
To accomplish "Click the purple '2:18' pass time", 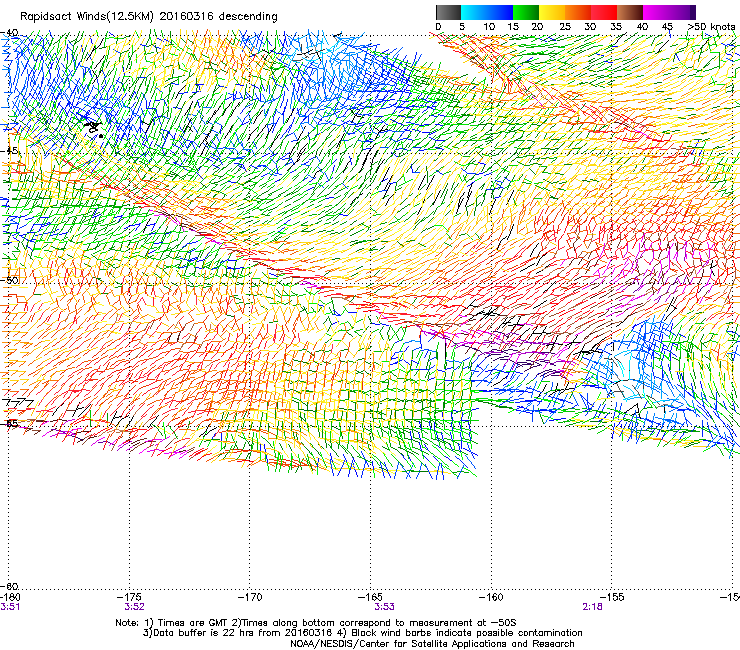I will (592, 607).
